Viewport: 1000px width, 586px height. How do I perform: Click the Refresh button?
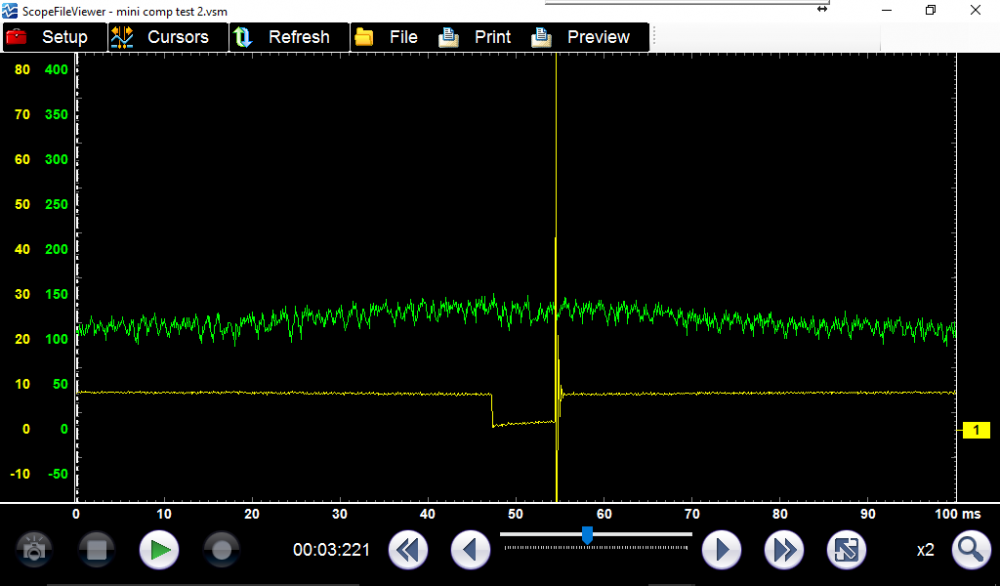[290, 37]
